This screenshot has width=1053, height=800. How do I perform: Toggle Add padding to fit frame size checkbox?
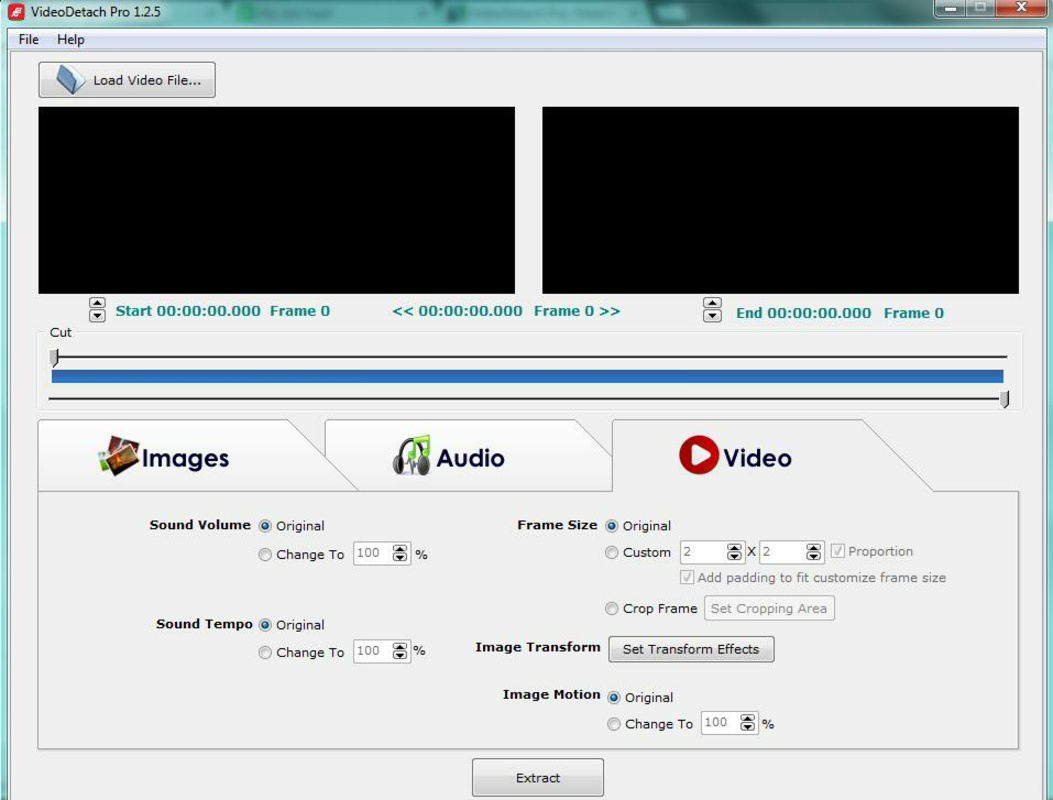(x=687, y=577)
